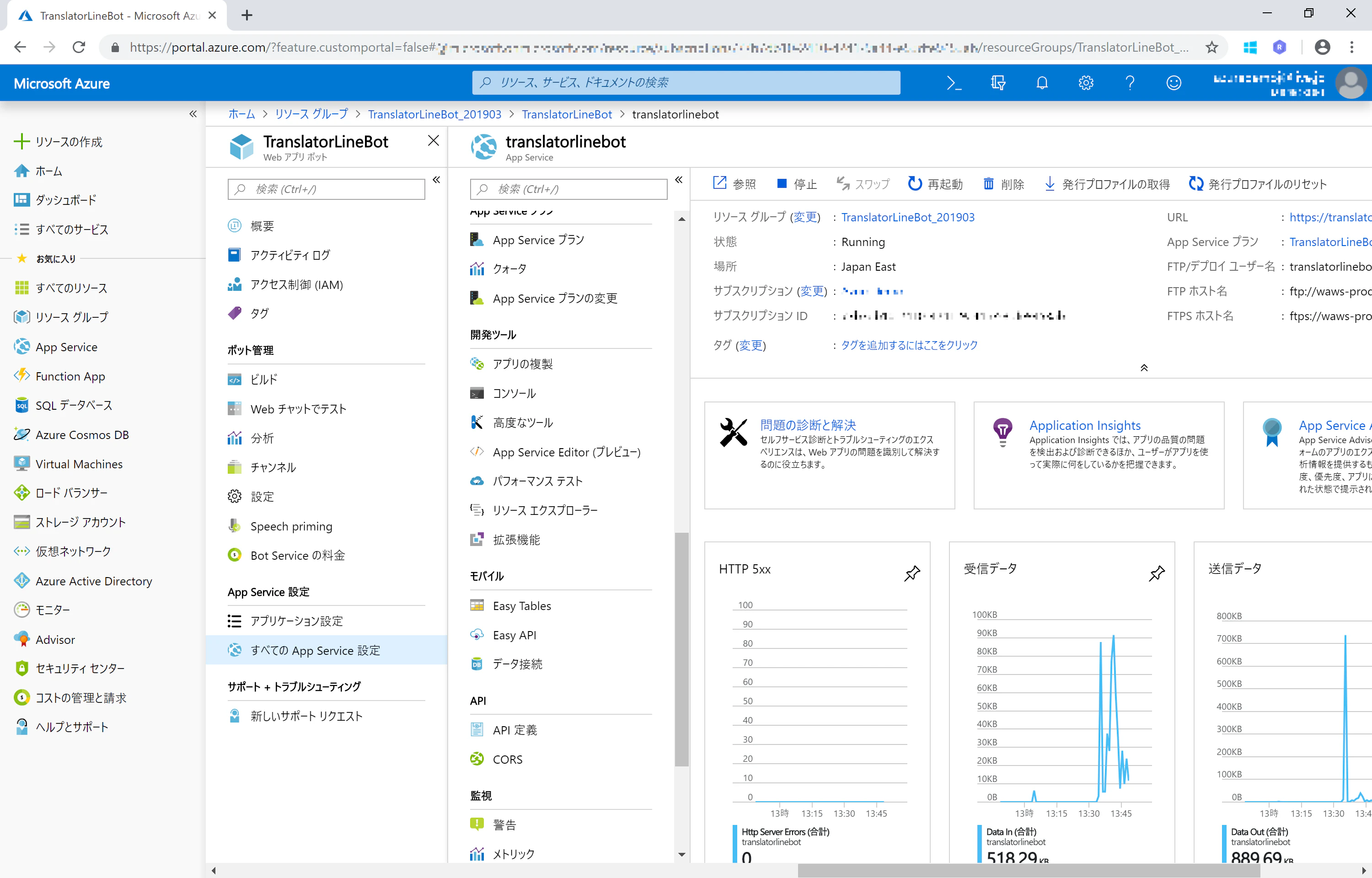Click 発行プロファイルのリセット
This screenshot has height=878, width=1372.
[x=1258, y=184]
